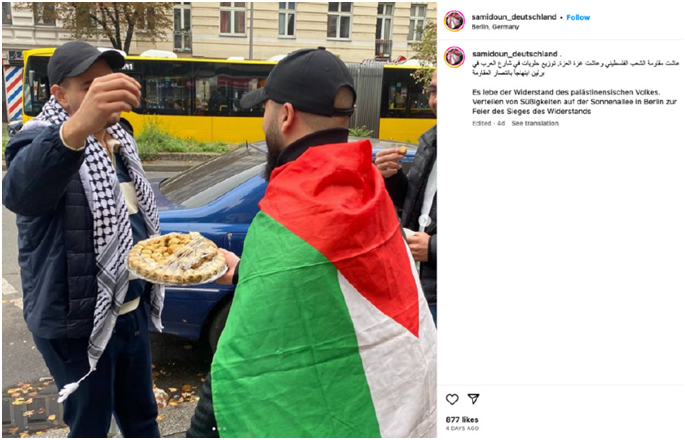This screenshot has height=440, width=685.
Task: Follow the samidoun_deutschland account
Action: tap(578, 17)
